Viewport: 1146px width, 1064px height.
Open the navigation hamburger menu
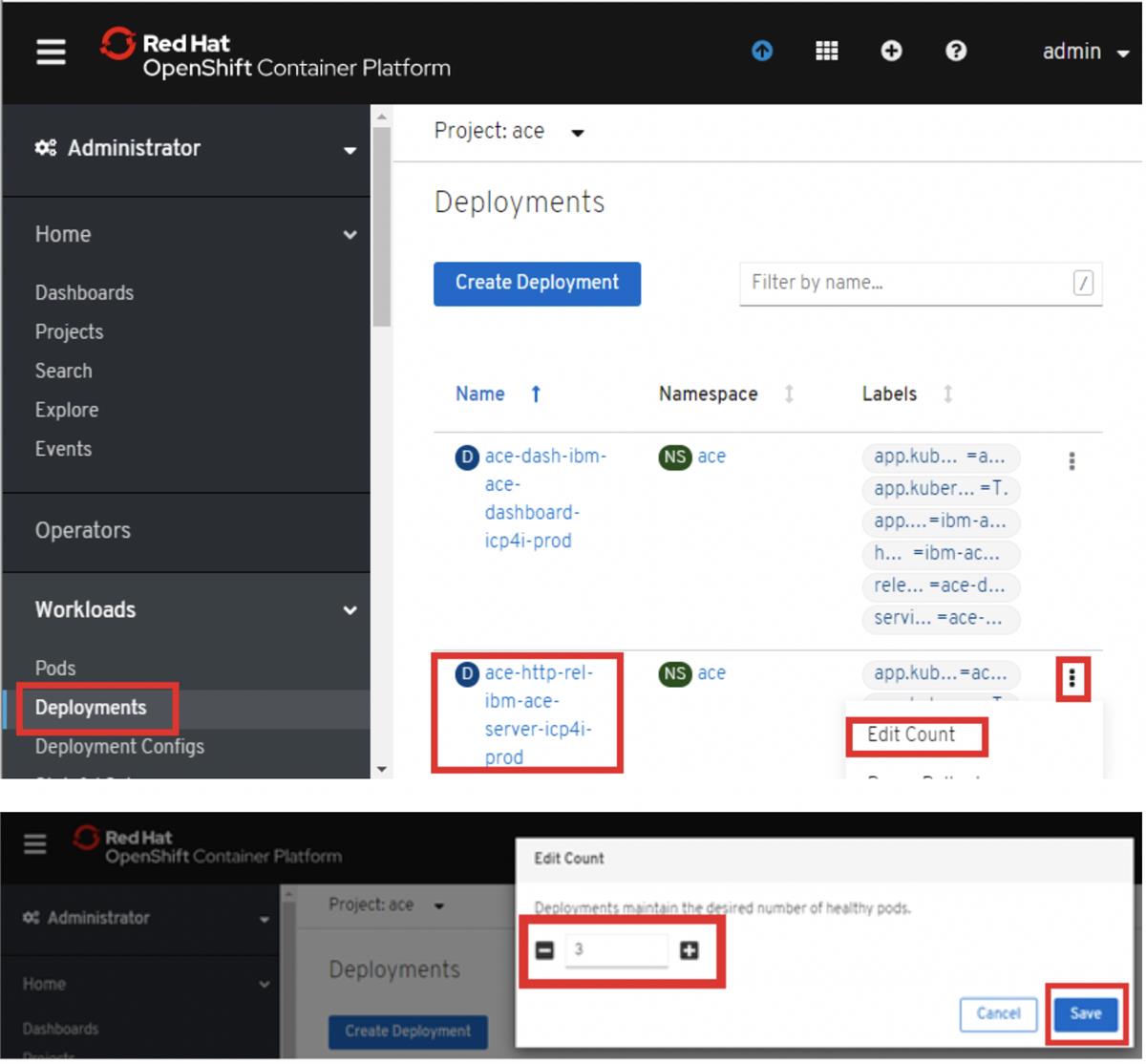tap(50, 53)
